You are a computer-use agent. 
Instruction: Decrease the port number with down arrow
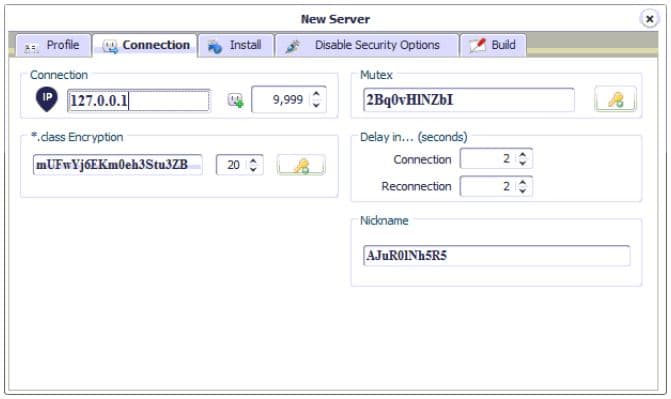click(x=316, y=105)
